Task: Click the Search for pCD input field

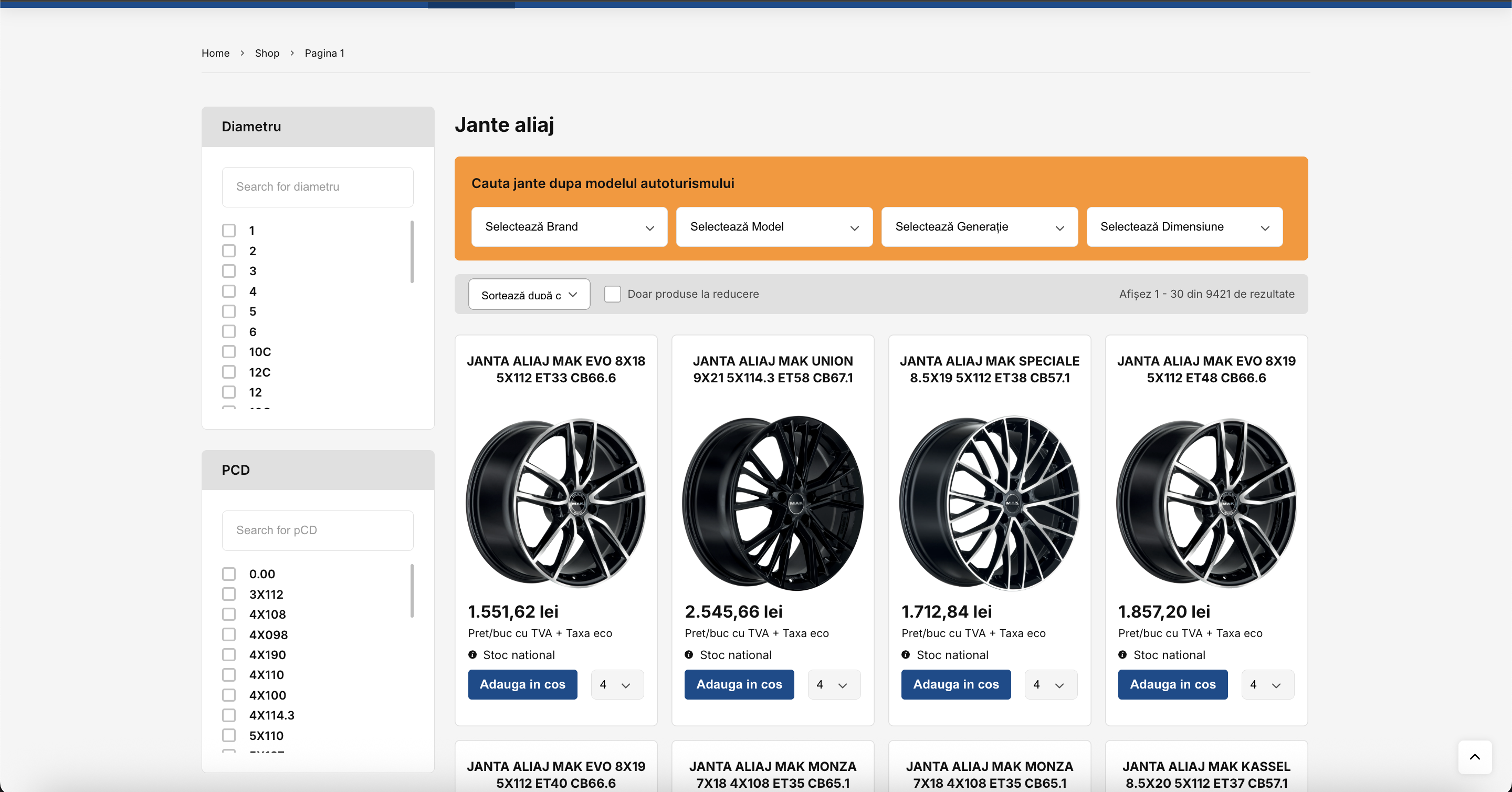Action: click(x=318, y=530)
